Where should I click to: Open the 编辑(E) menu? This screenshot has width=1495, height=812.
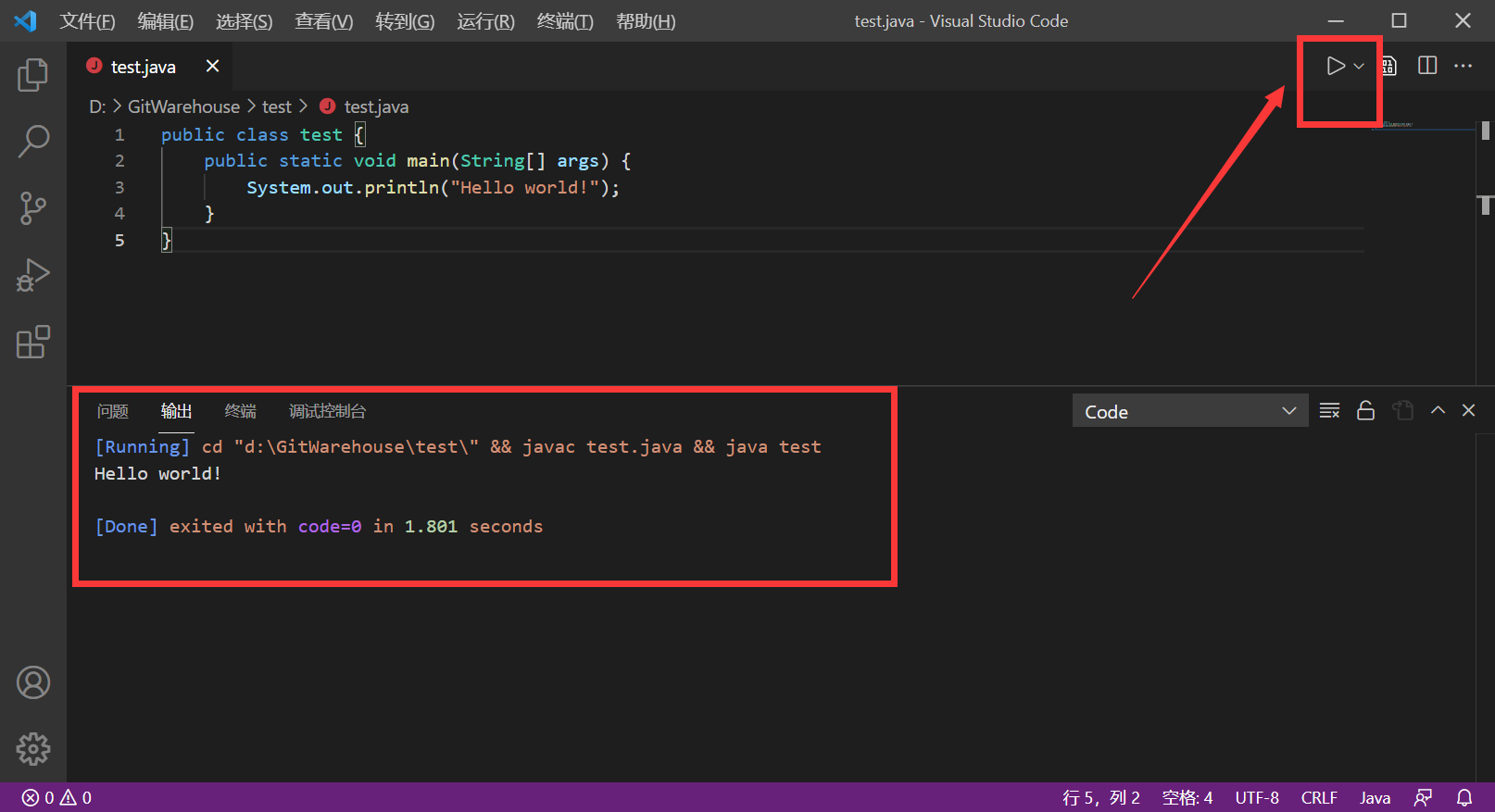click(x=166, y=21)
